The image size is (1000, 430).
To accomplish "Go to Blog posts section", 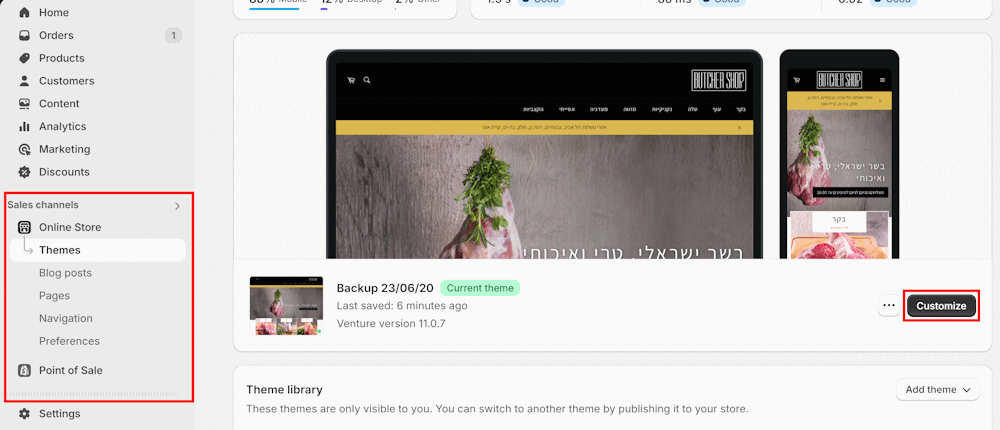I will point(65,273).
